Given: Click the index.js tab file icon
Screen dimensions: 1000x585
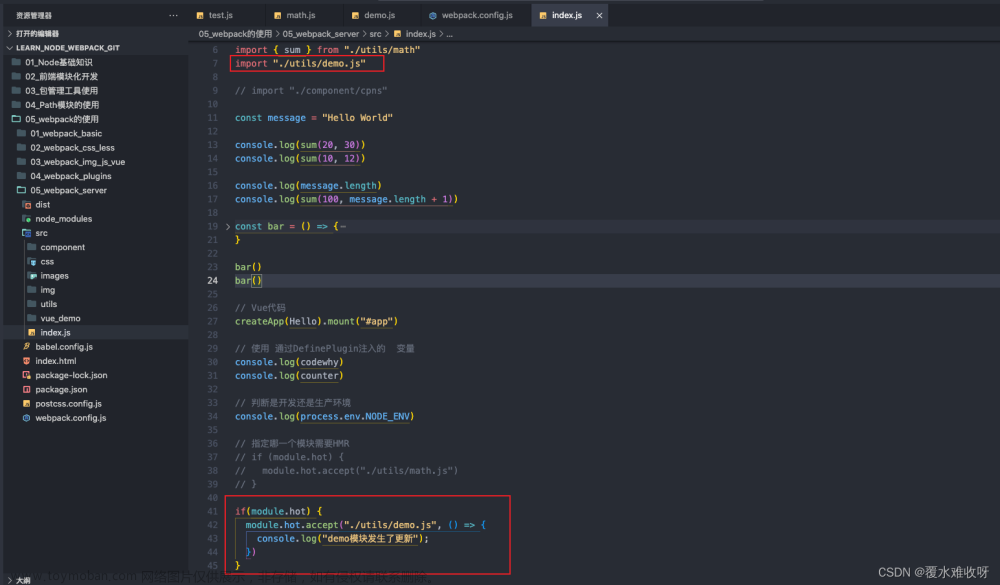Looking at the screenshot, I should pos(543,15).
